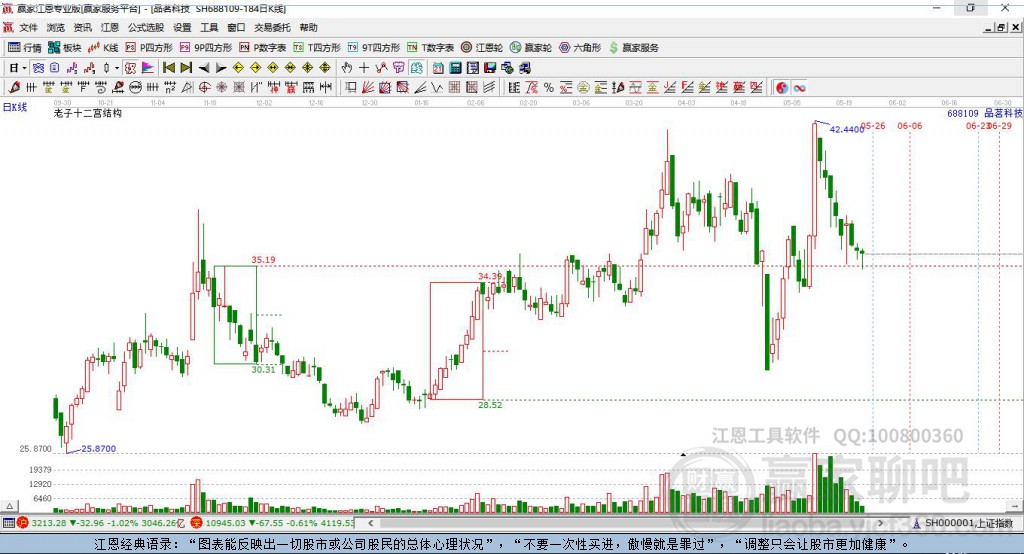The image size is (1024, 554).
Task: Click the 35.19 price label
Action: tap(263, 259)
